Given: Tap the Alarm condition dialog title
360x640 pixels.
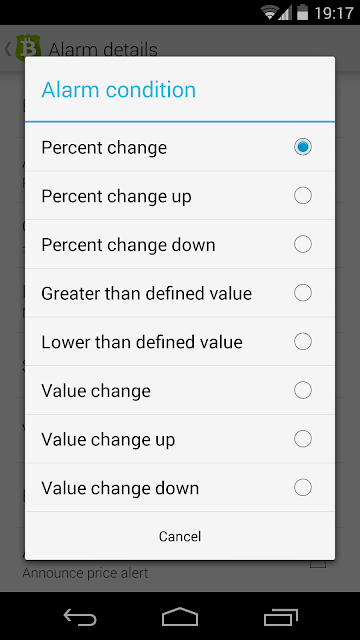Looking at the screenshot, I should [x=118, y=90].
